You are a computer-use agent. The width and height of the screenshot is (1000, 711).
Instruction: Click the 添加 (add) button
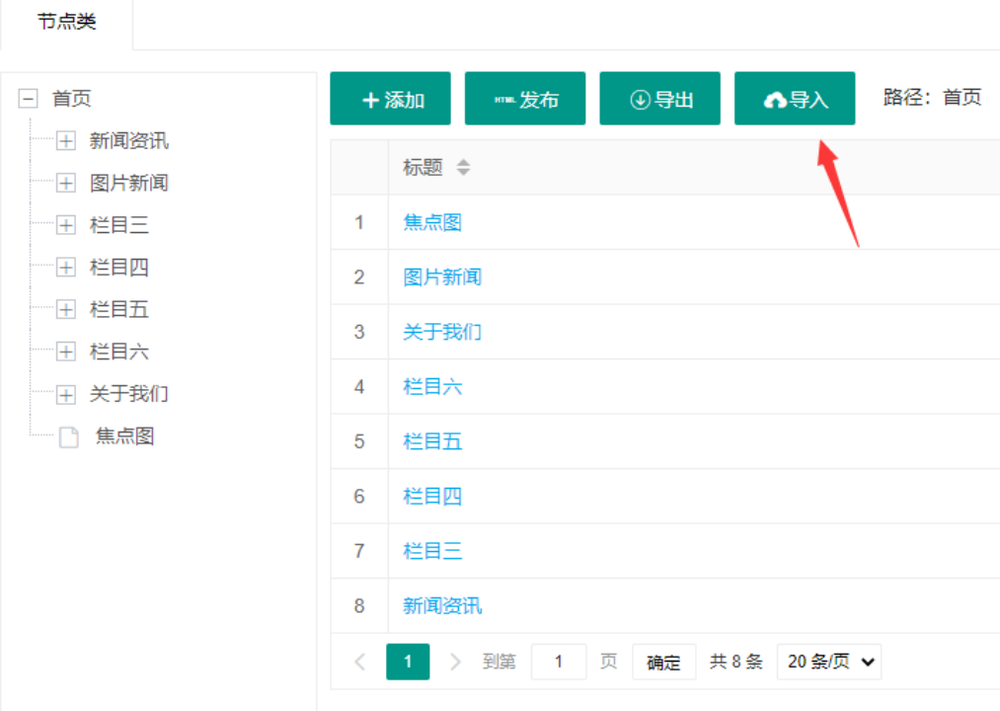pos(390,99)
